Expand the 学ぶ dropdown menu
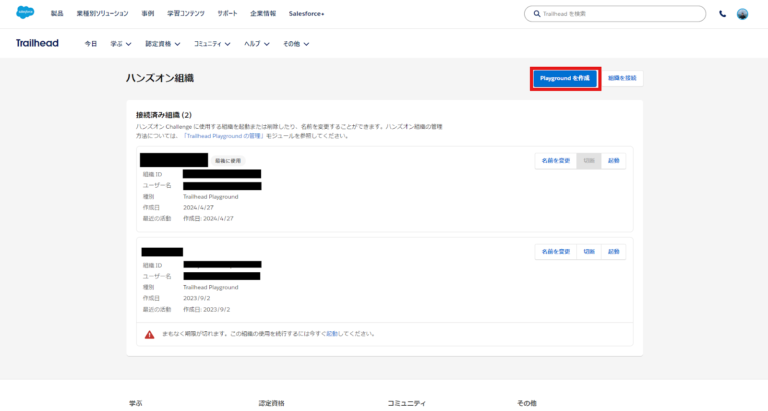This screenshot has height=411, width=768. [x=121, y=44]
